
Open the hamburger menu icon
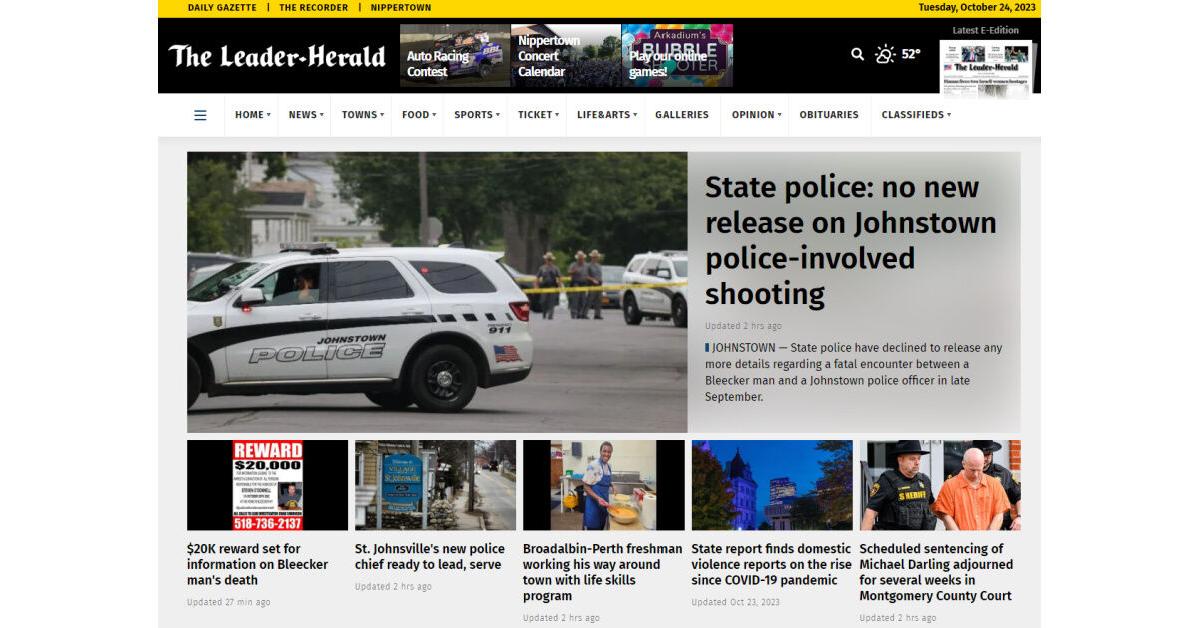point(200,114)
